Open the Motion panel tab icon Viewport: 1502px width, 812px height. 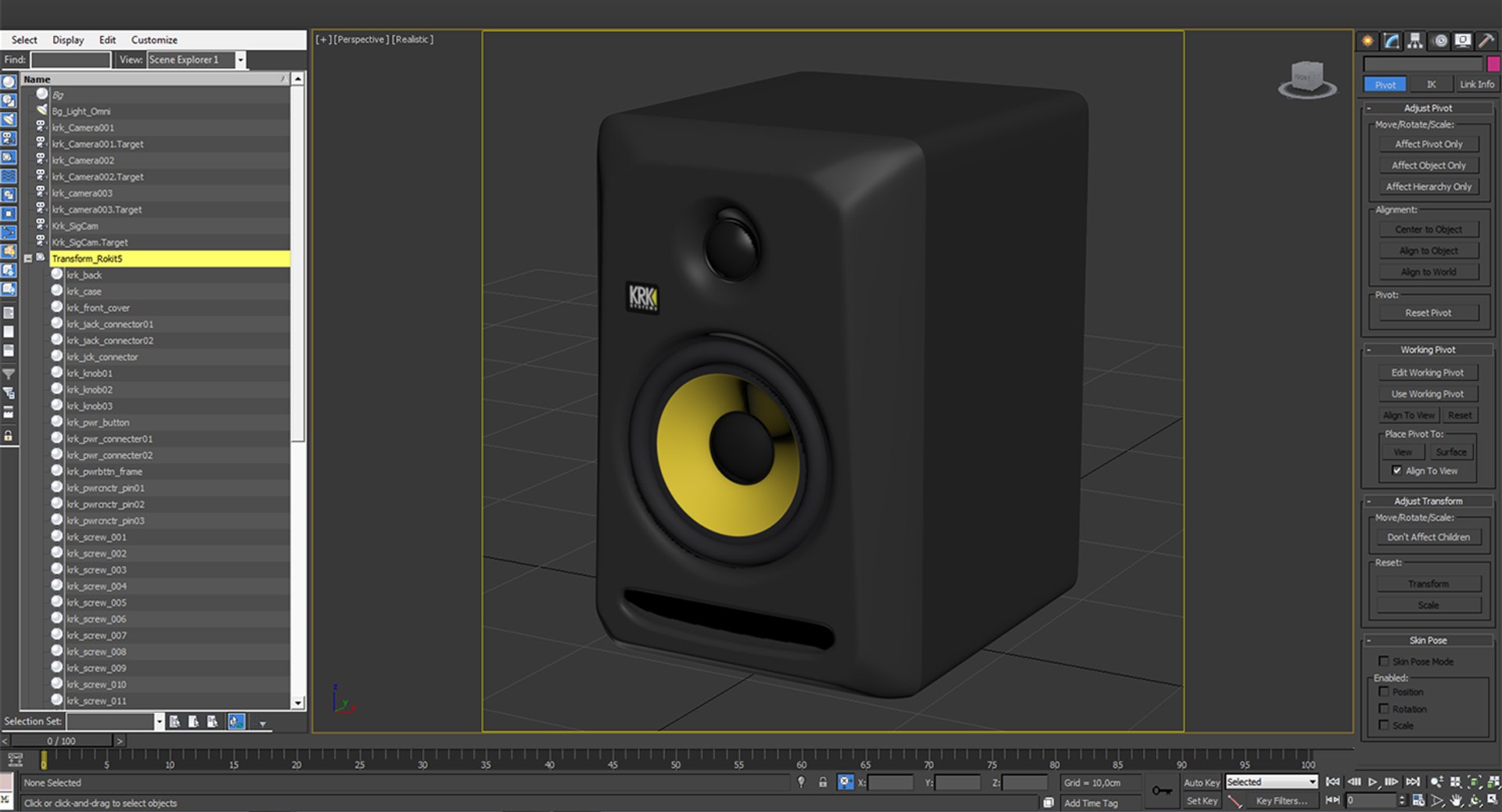(x=1439, y=41)
